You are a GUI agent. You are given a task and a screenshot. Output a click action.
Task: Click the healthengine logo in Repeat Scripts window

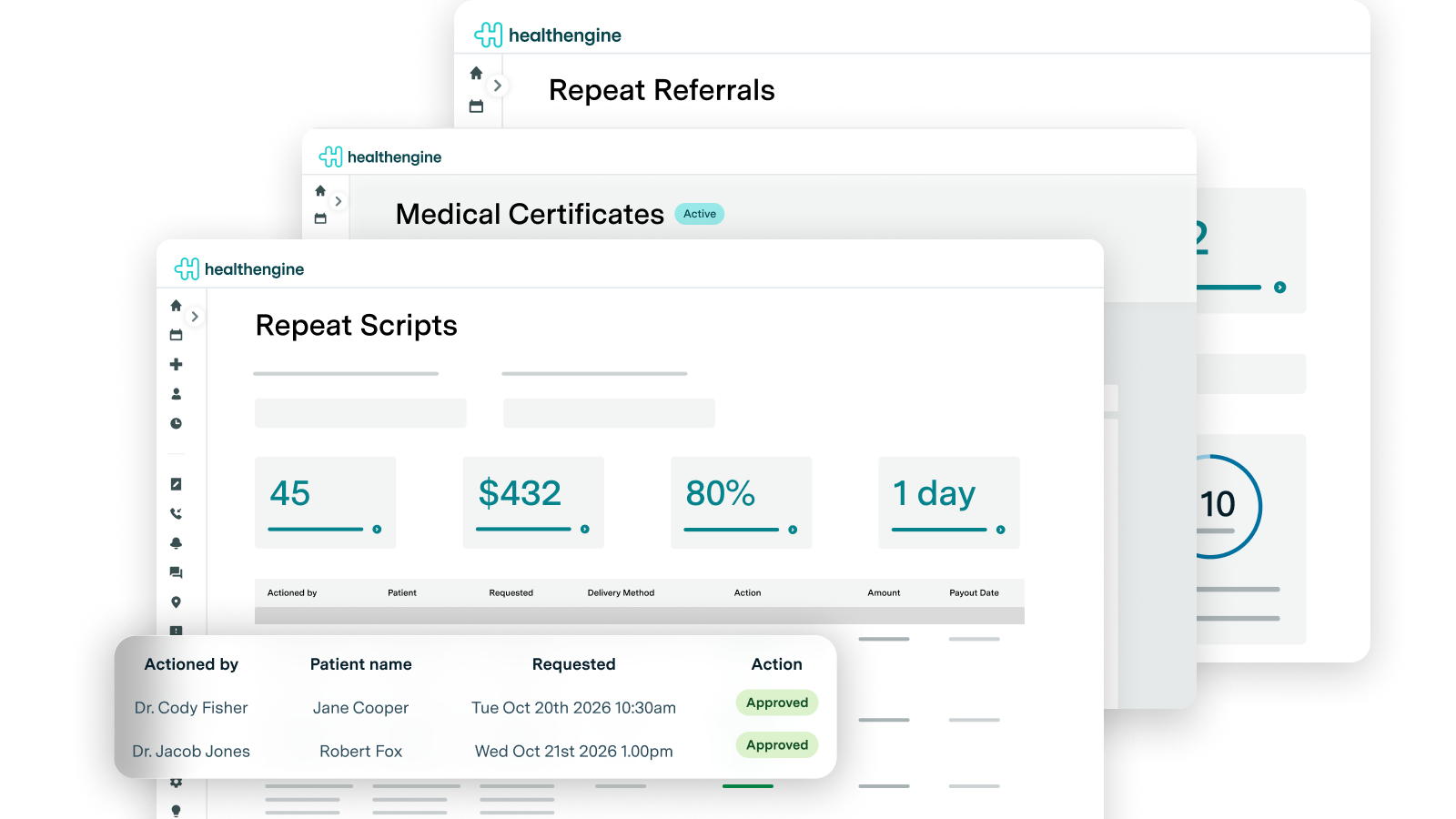239,268
